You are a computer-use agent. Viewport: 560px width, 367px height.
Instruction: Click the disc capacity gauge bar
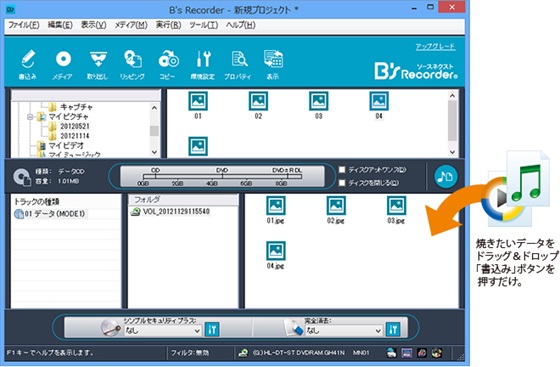[x=222, y=176]
